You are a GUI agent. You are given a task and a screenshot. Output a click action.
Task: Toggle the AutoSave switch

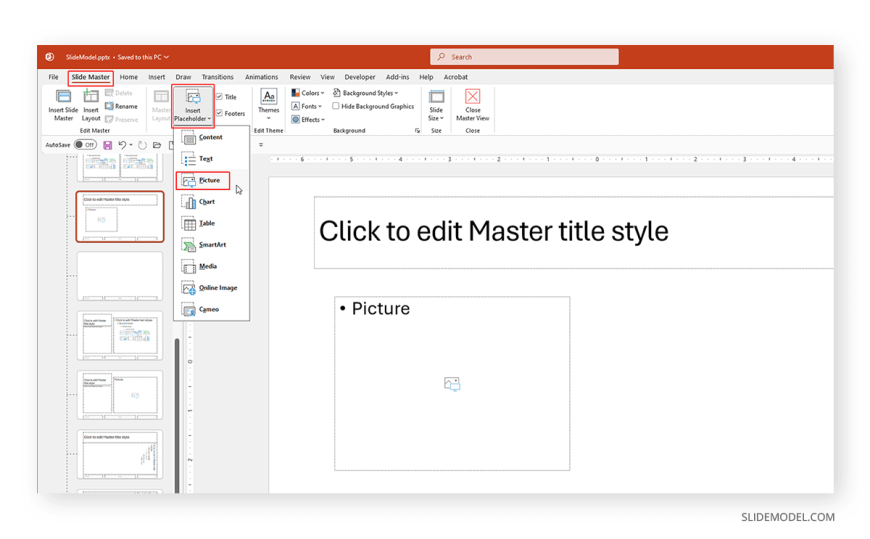[x=85, y=145]
